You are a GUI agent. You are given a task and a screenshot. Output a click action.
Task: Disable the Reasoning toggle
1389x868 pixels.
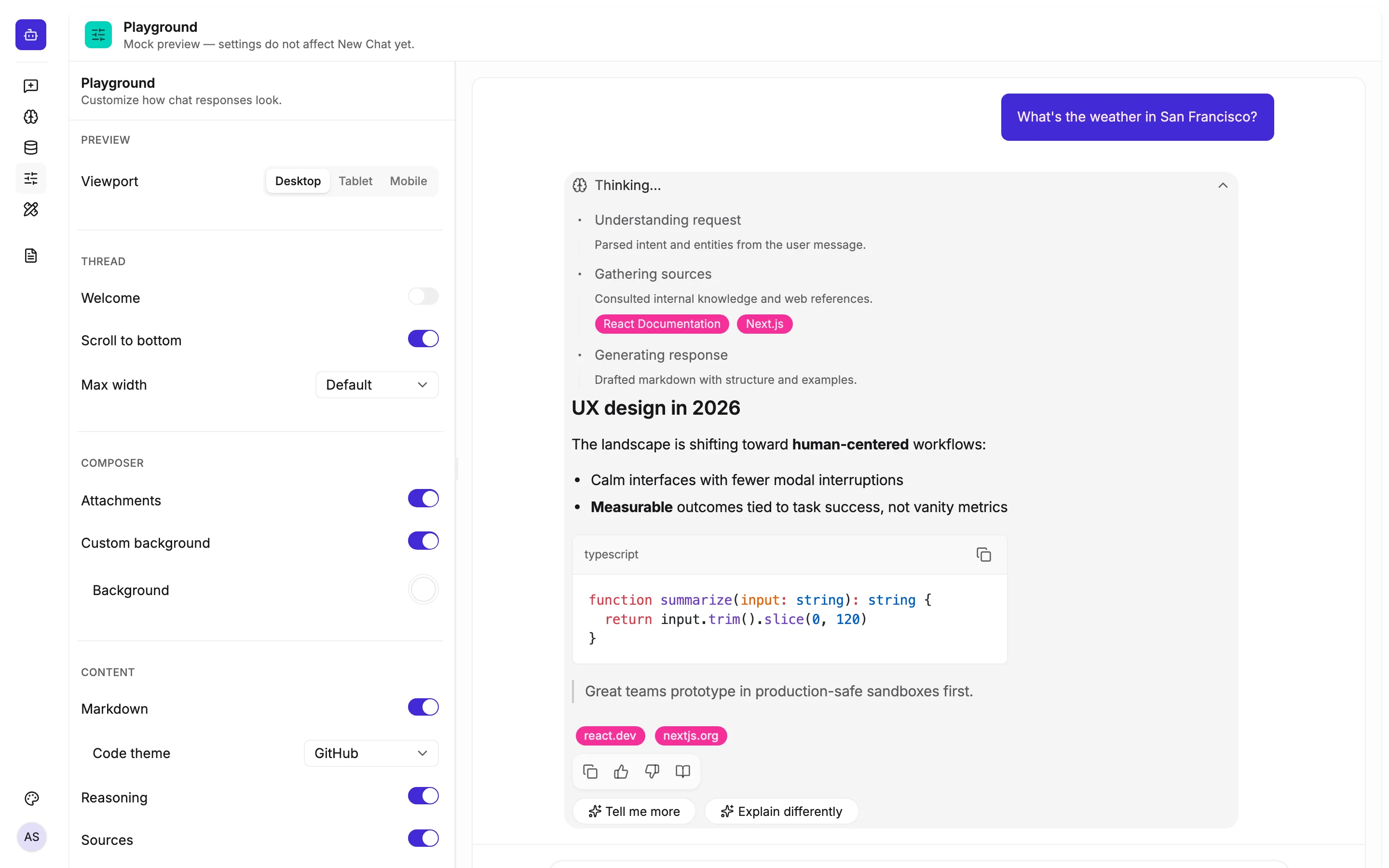[x=423, y=796]
